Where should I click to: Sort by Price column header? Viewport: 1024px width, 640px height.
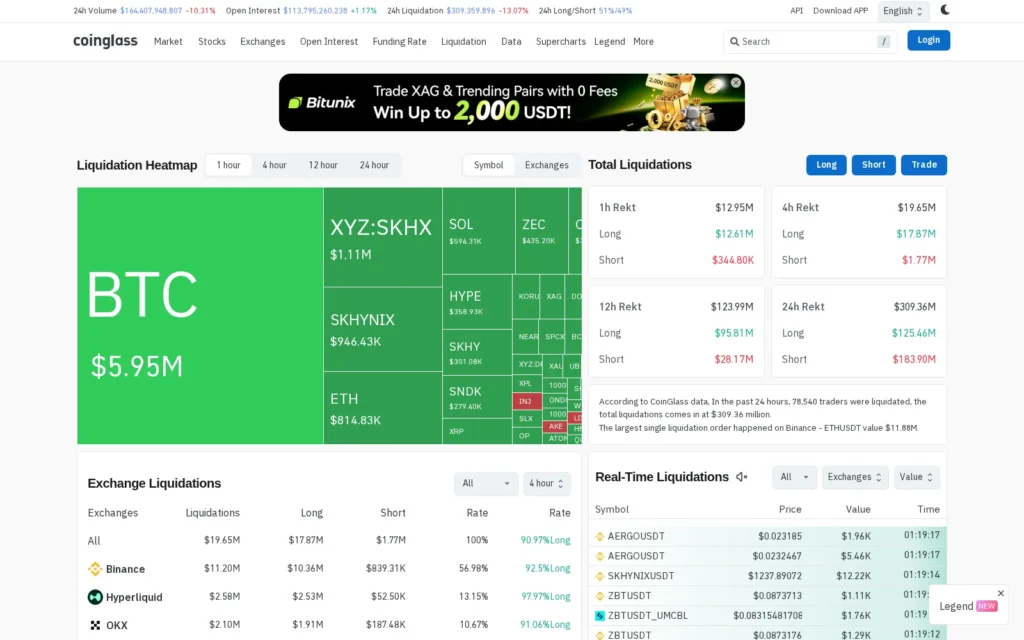[x=790, y=509]
